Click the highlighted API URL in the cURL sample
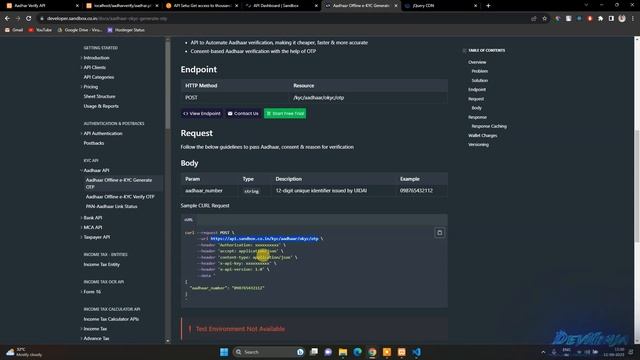 [264, 239]
